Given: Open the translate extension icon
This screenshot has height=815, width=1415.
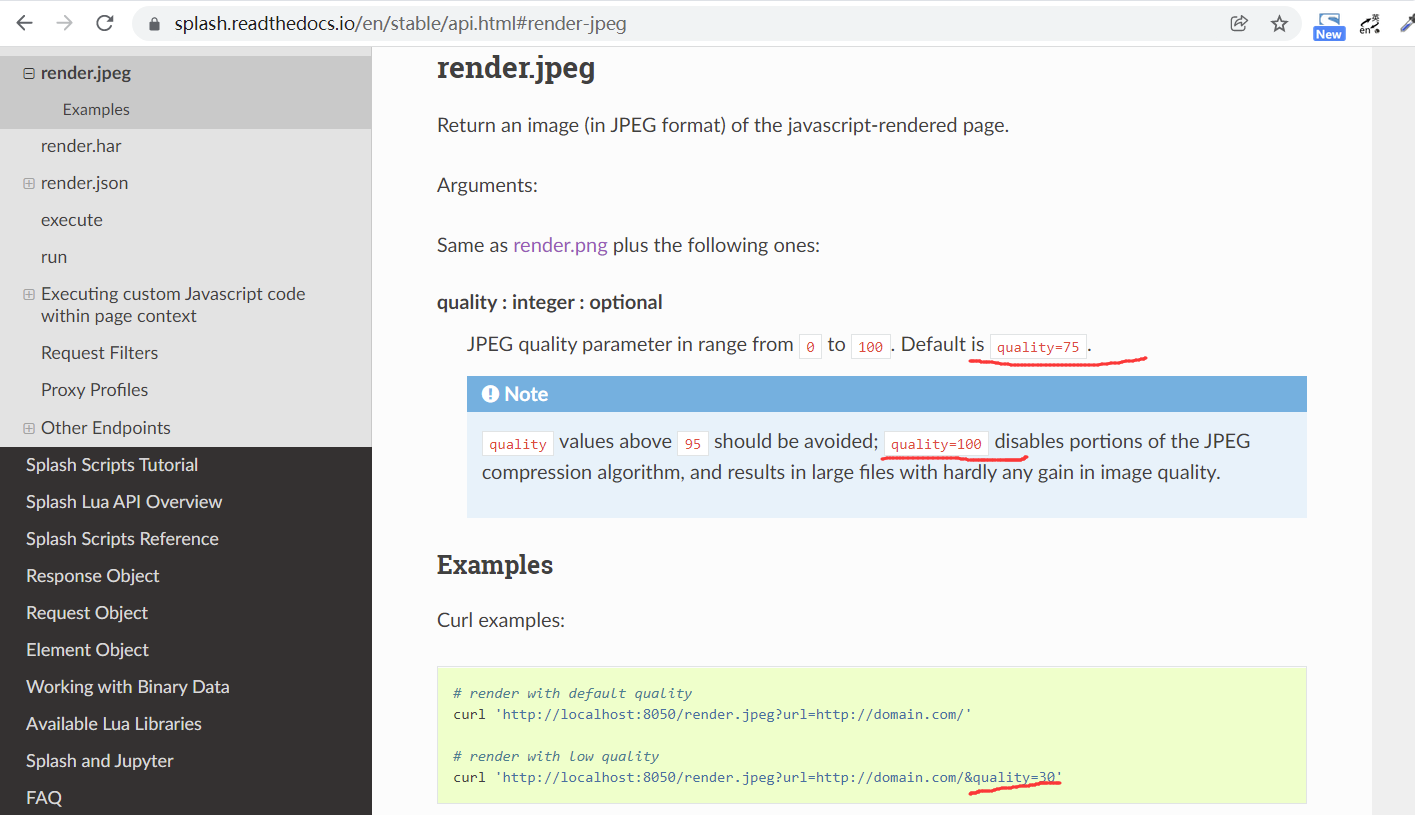Looking at the screenshot, I should (1370, 24).
